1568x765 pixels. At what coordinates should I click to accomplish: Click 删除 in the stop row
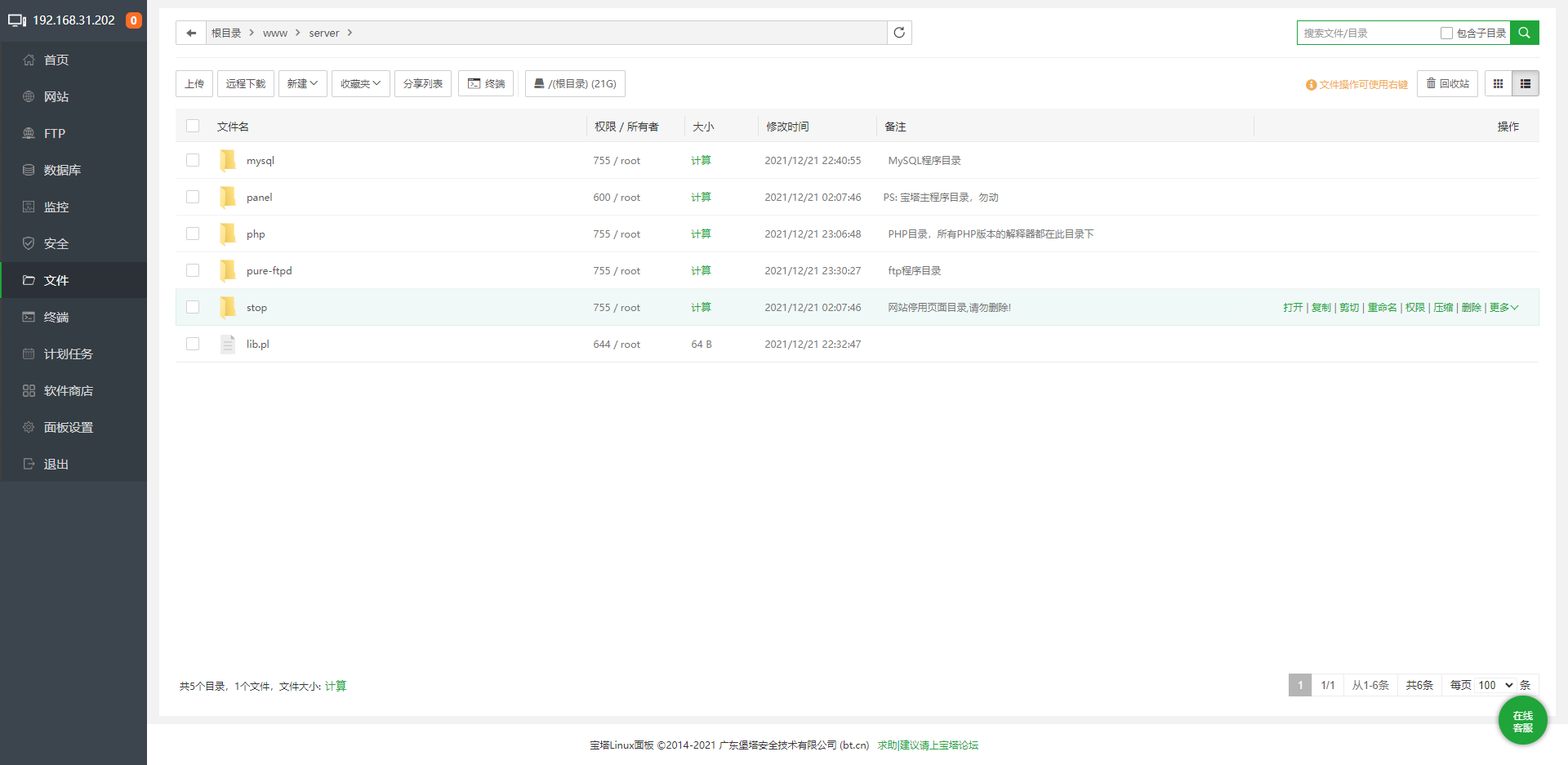click(1471, 308)
